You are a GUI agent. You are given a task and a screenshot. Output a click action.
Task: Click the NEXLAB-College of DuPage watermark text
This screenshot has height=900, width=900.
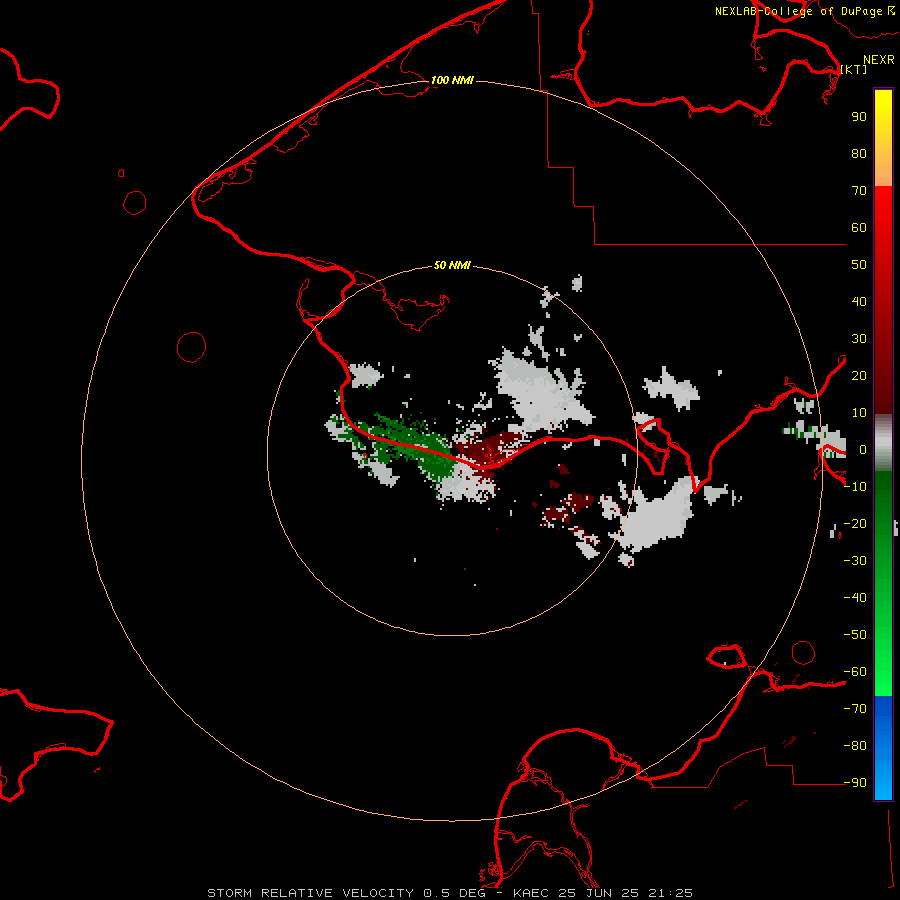[x=798, y=11]
